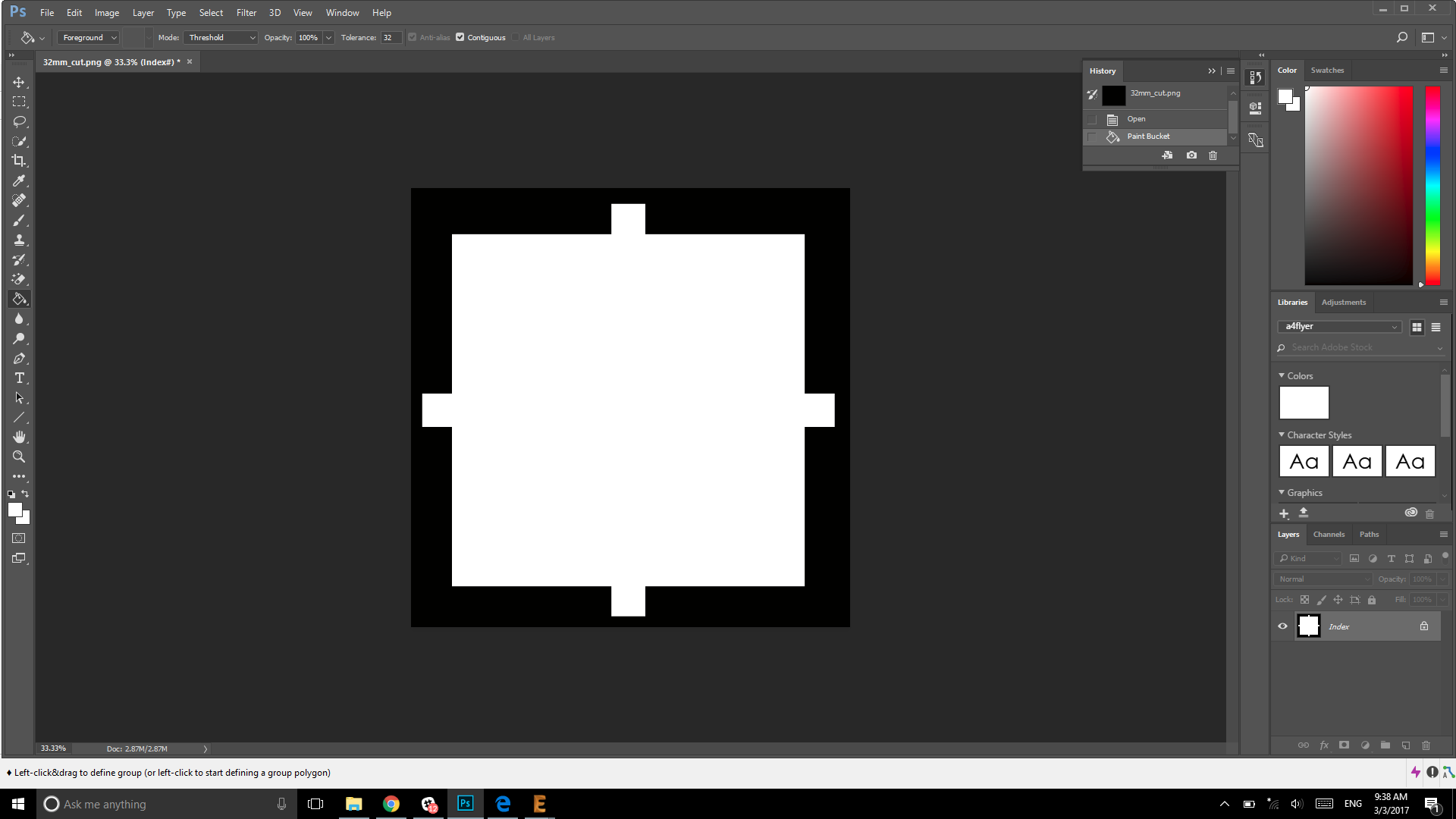Toggle the All Layers checkbox
Screen dimensions: 1456x819
point(516,37)
